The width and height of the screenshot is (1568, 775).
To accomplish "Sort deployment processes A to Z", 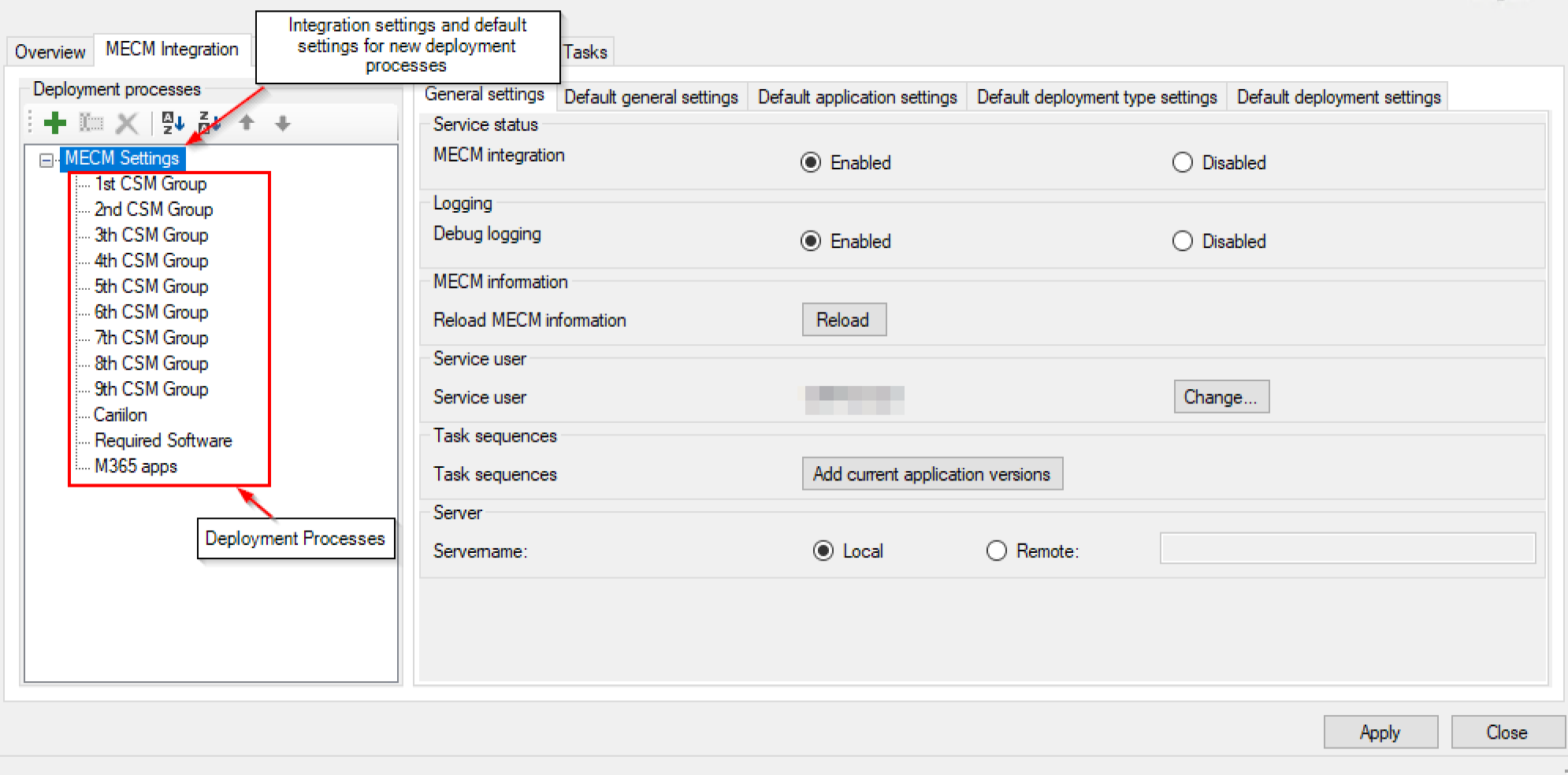I will (173, 123).
